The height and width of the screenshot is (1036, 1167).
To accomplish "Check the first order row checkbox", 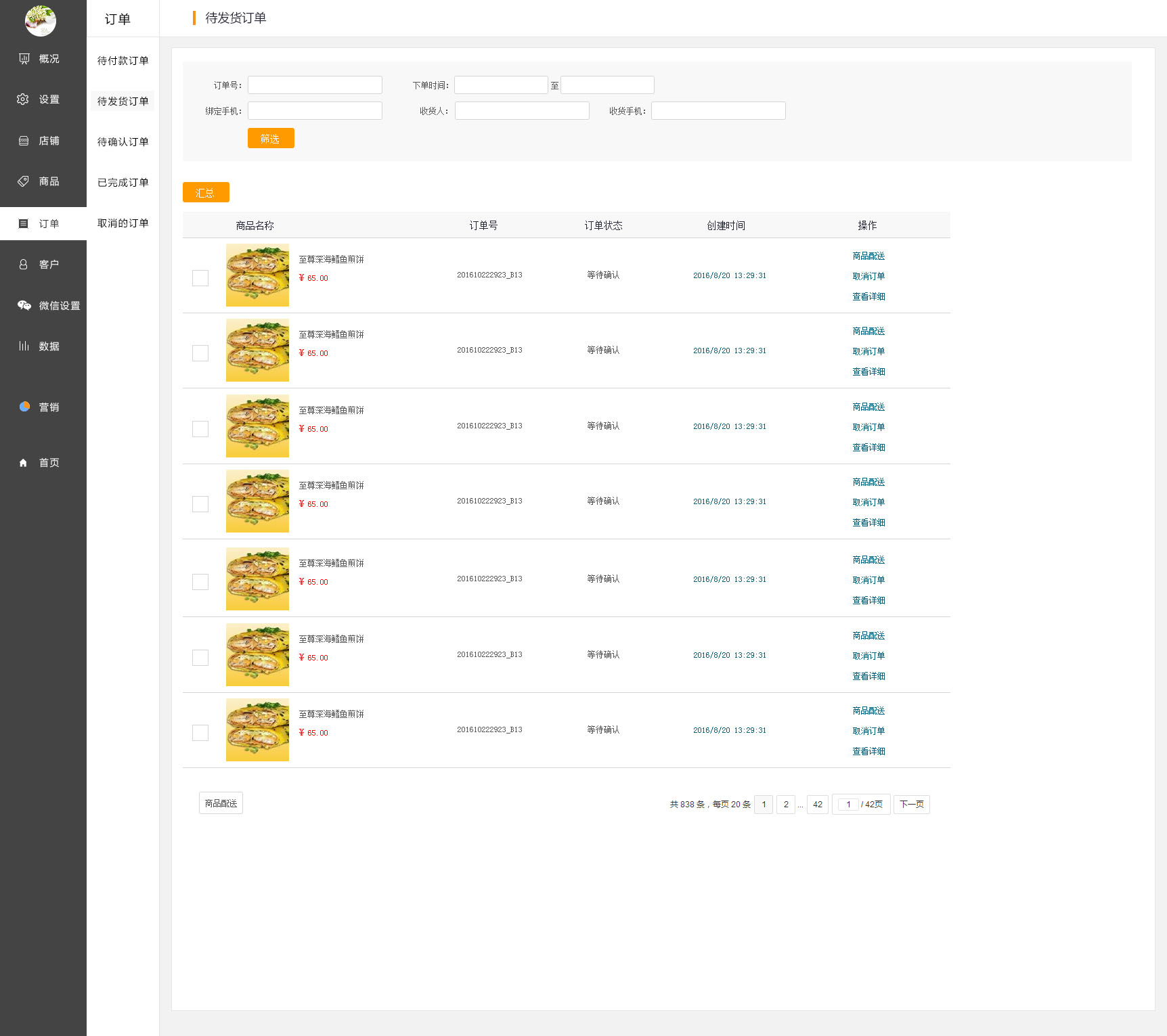I will coord(200,278).
